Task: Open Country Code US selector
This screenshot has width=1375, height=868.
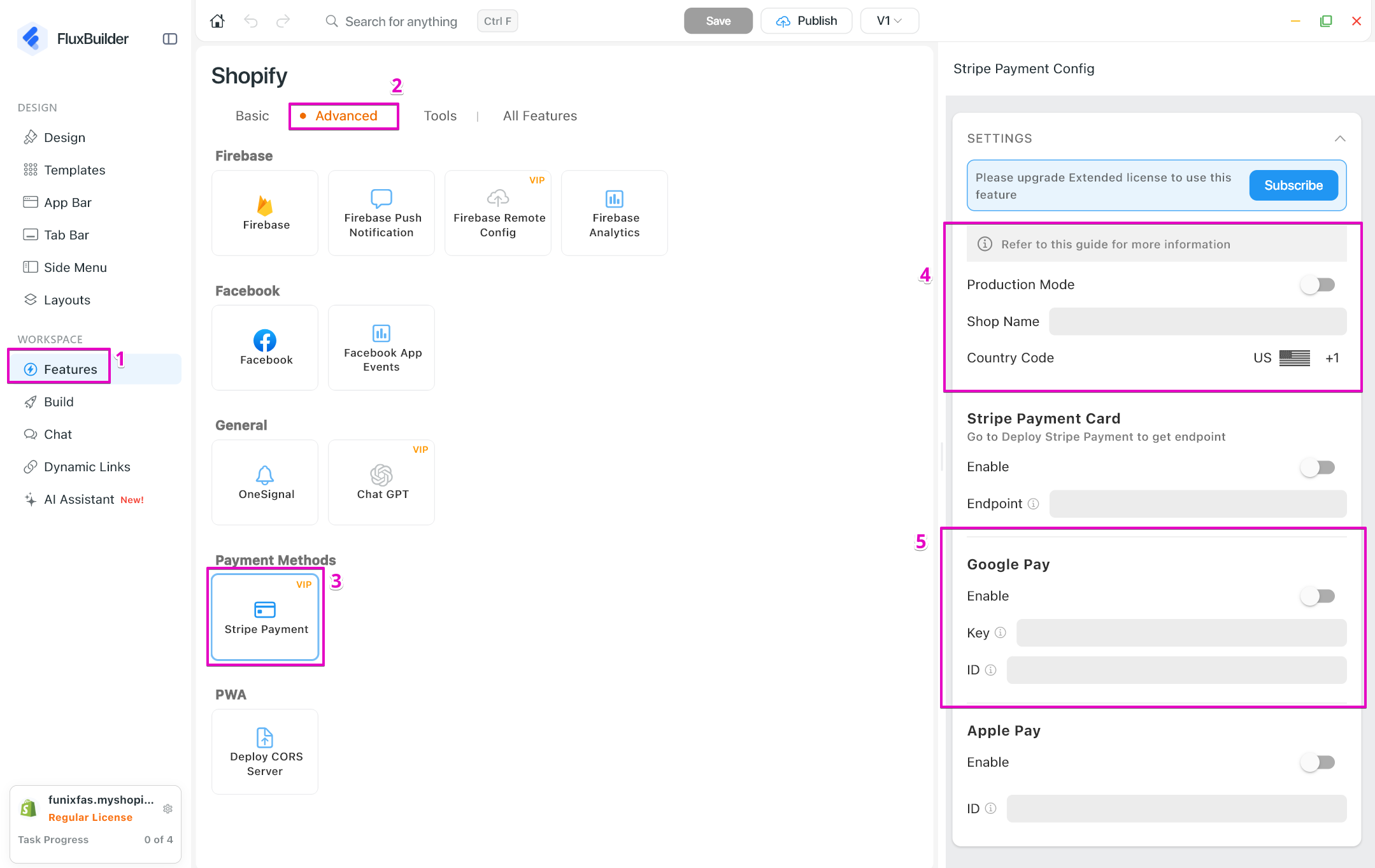Action: (x=1296, y=358)
